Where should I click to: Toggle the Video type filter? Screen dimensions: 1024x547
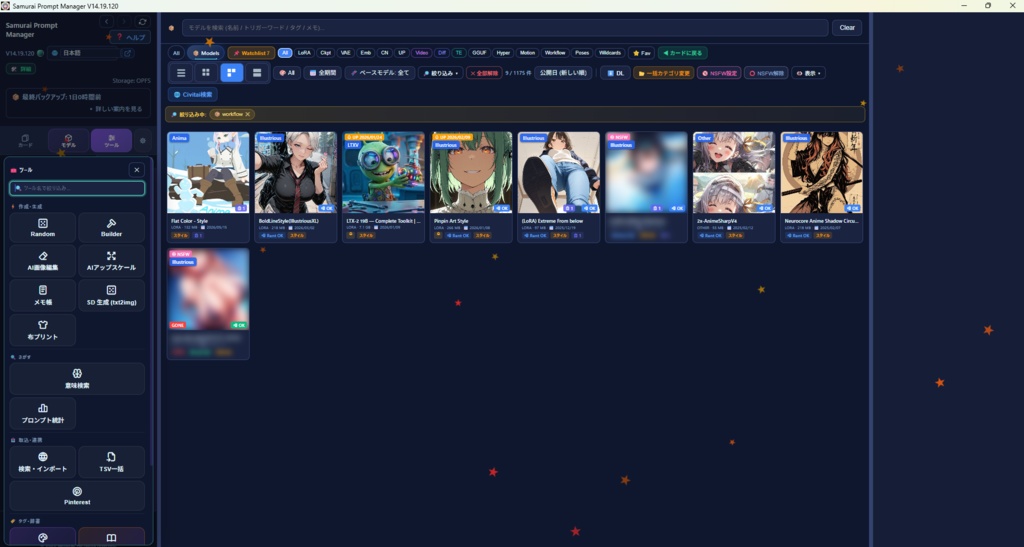pos(421,53)
